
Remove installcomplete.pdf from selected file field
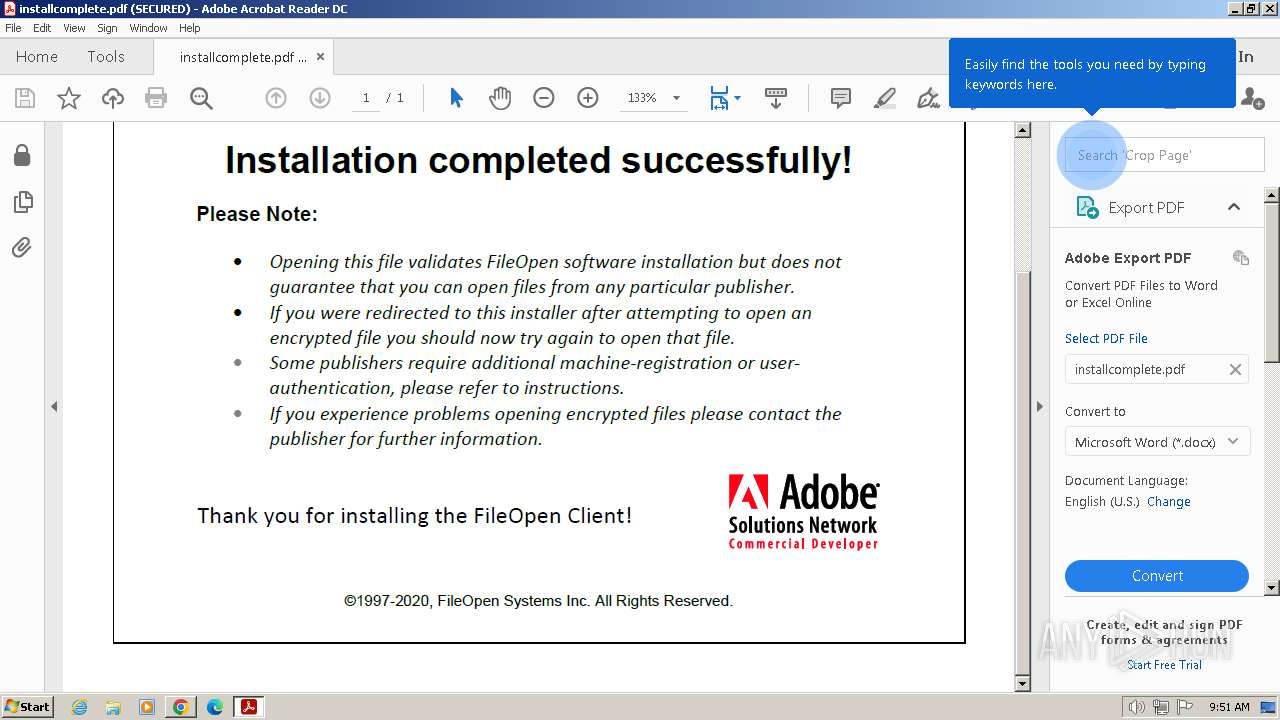point(1235,370)
